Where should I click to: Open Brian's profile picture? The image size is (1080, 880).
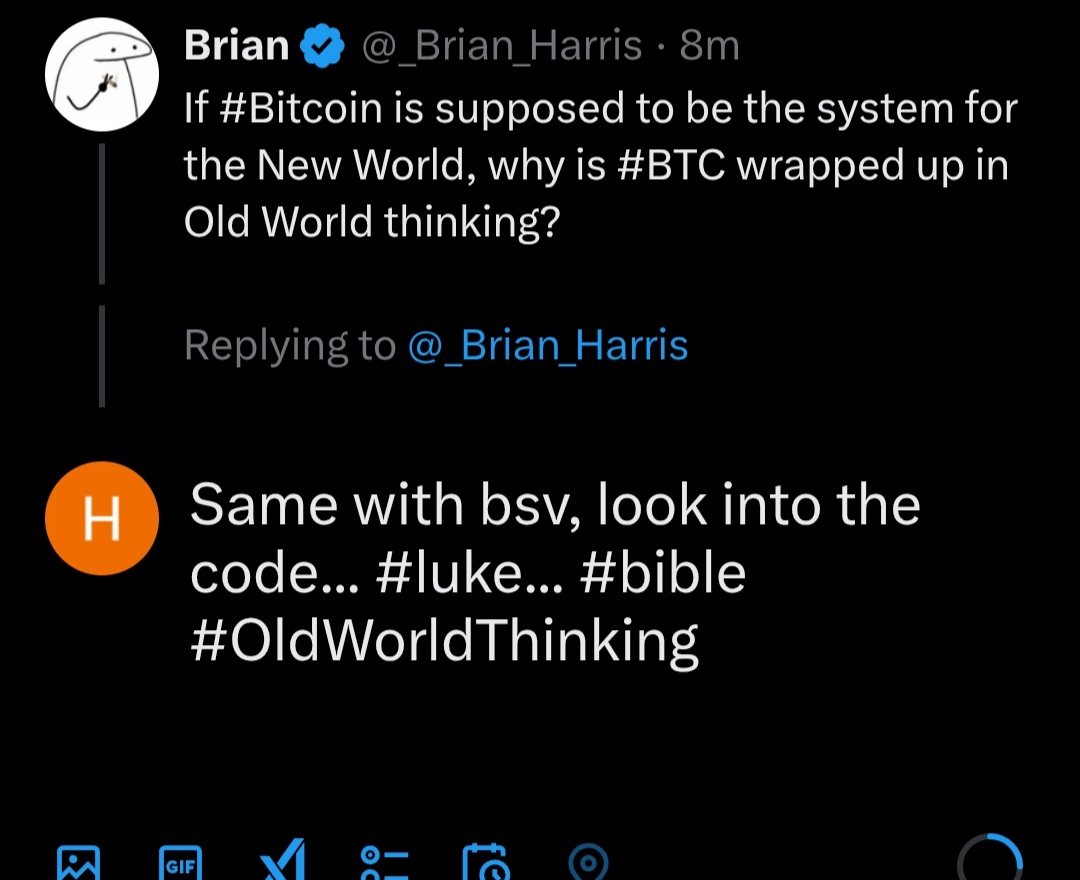(102, 74)
